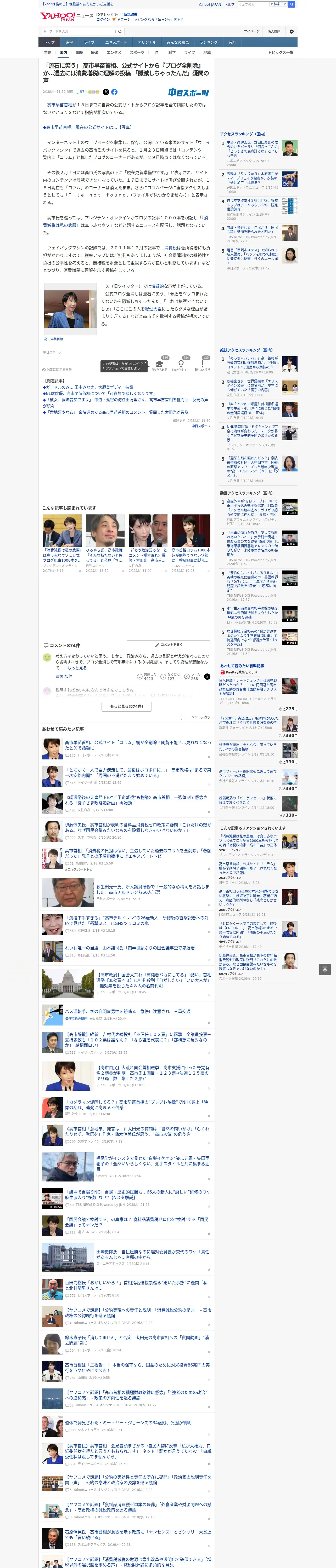The image size is (336, 1568).
Task: Click the web search button in top bar
Action: click(292, 4)
